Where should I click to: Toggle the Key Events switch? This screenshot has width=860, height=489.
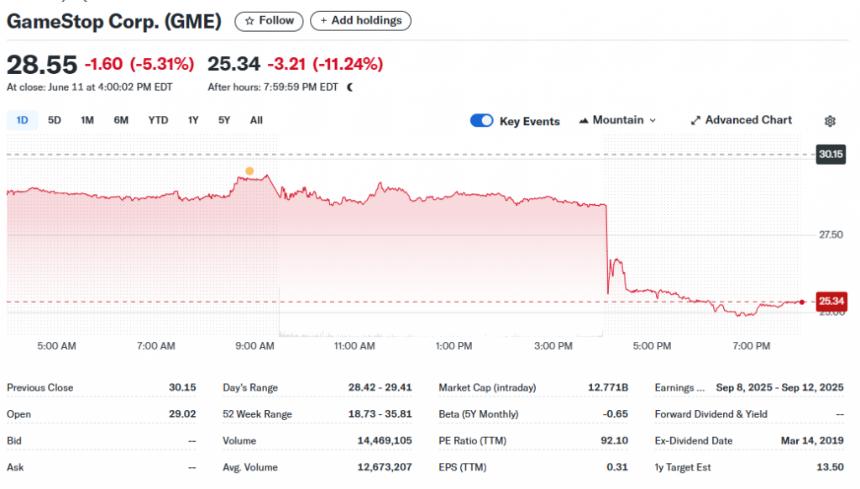(481, 121)
